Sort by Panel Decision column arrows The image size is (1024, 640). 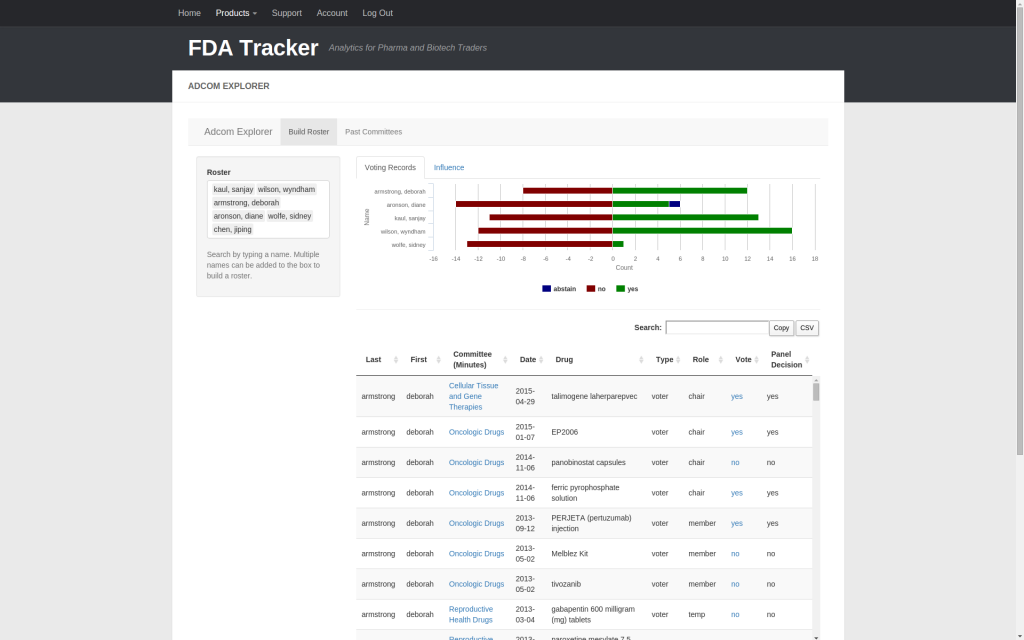click(807, 360)
